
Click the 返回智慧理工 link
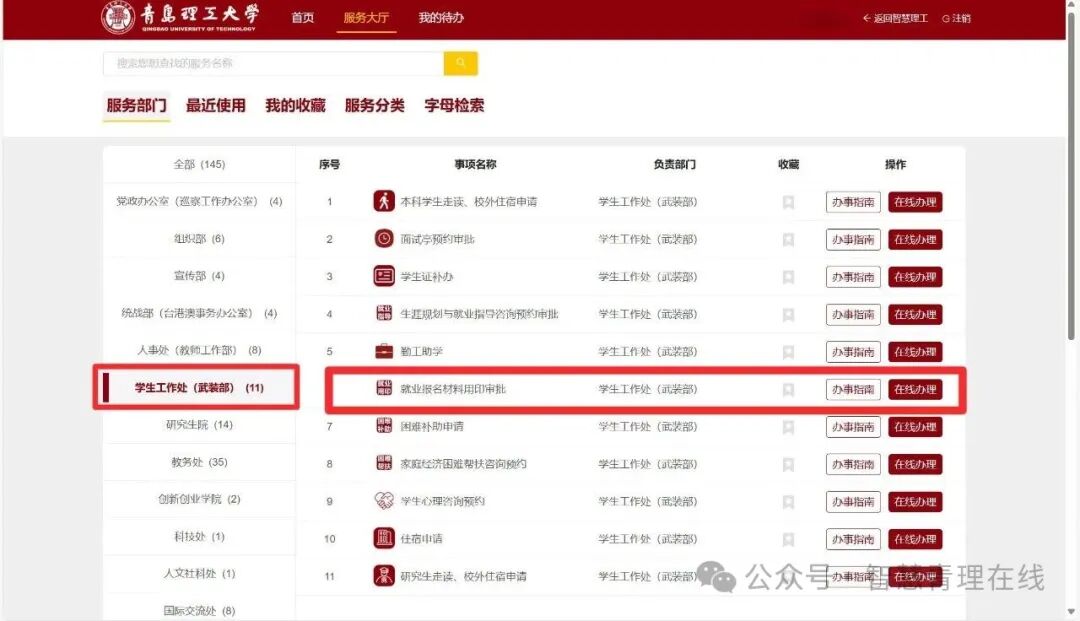tap(895, 19)
